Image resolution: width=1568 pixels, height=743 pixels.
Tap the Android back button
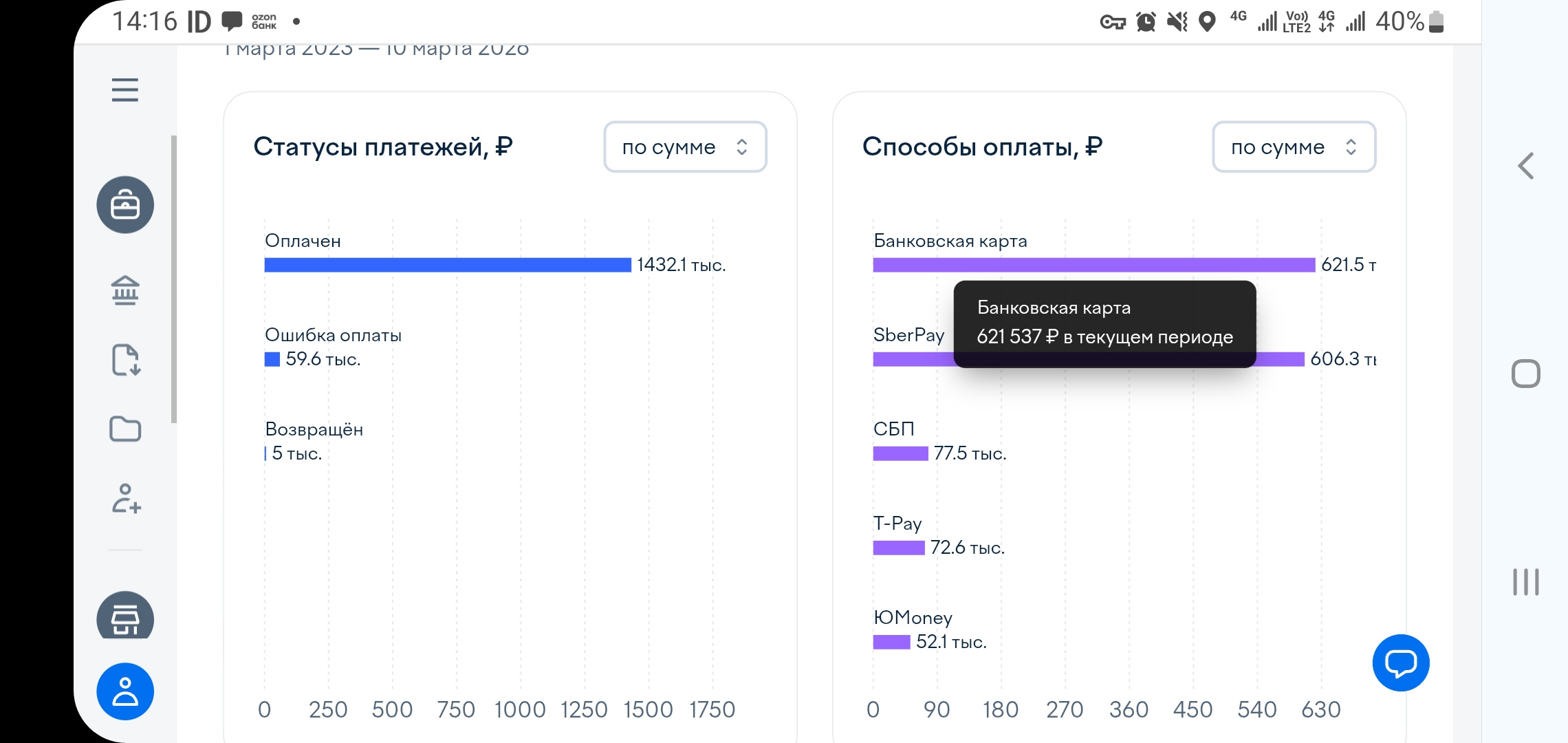(1525, 166)
